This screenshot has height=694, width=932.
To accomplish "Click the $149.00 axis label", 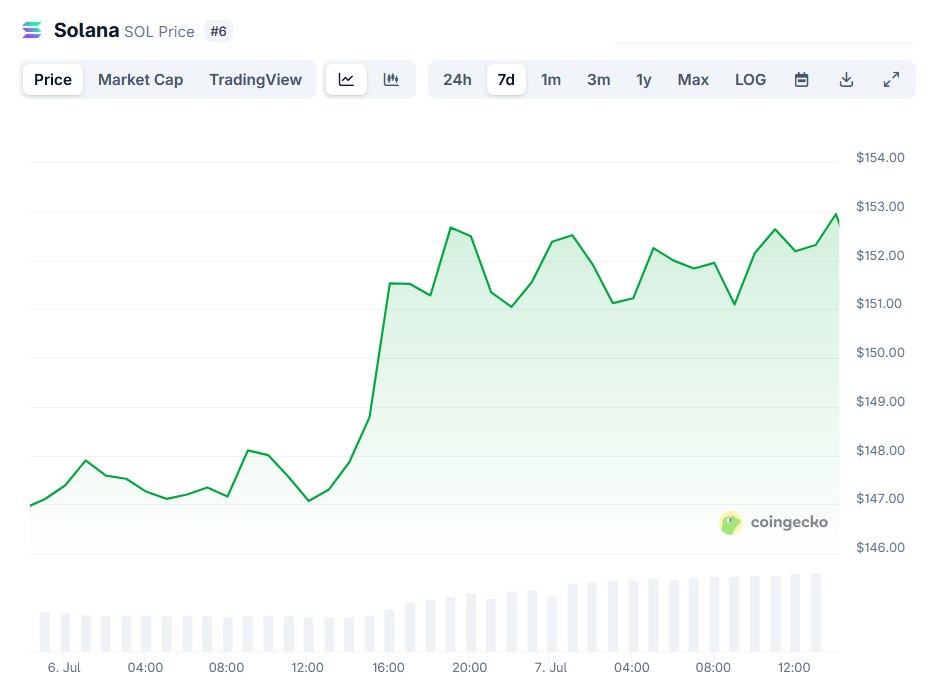I will [880, 402].
